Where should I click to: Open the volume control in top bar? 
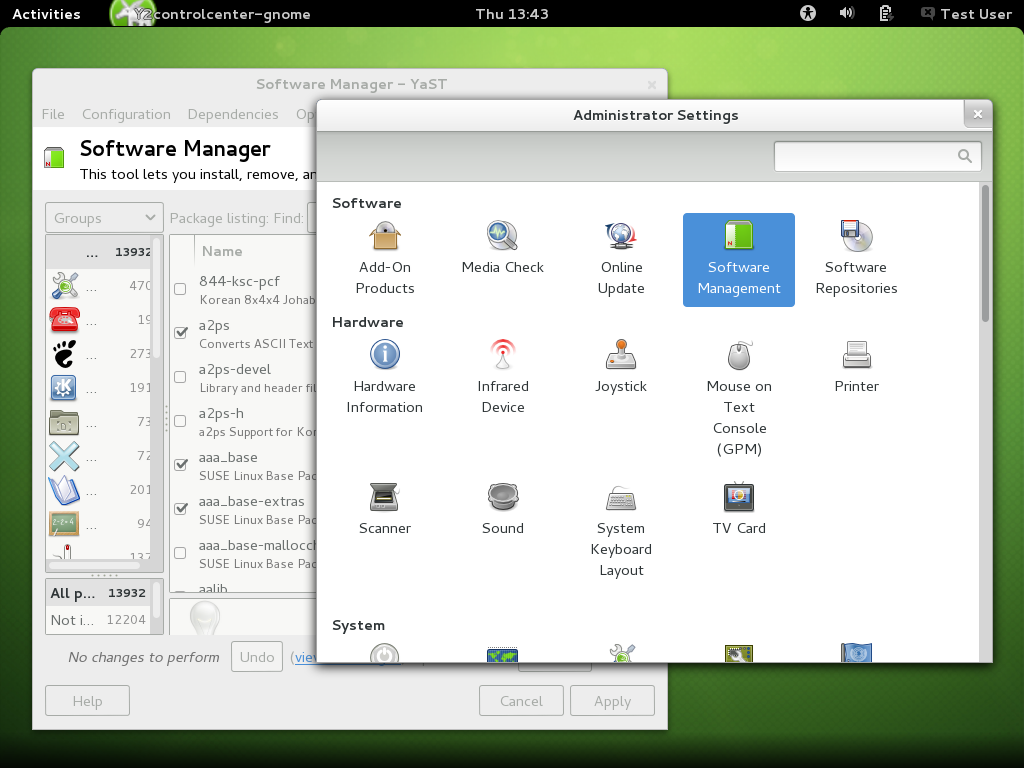tap(847, 14)
